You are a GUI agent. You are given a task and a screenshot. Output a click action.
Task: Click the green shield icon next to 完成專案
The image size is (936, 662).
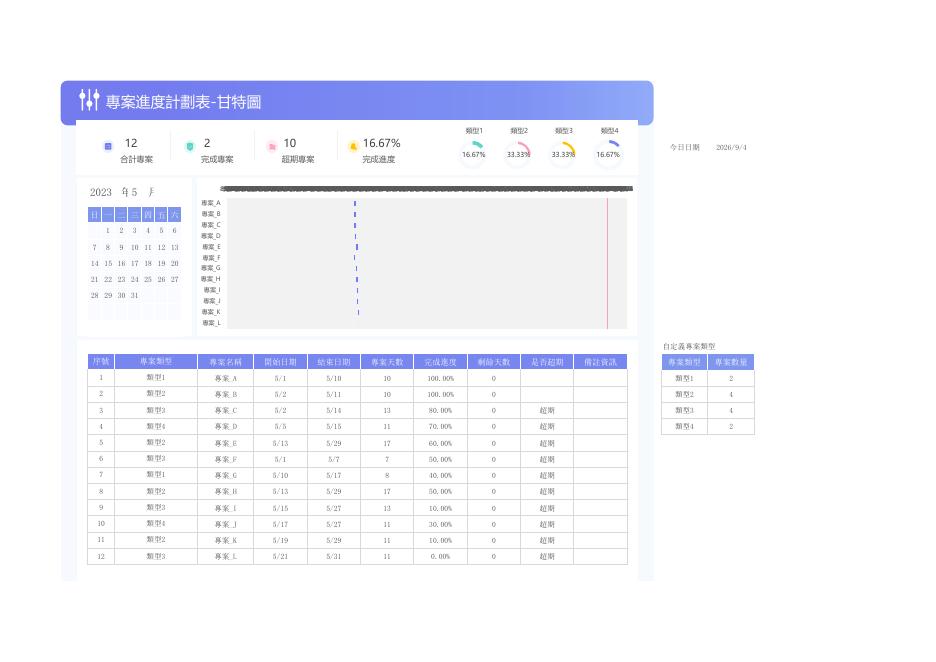point(190,146)
